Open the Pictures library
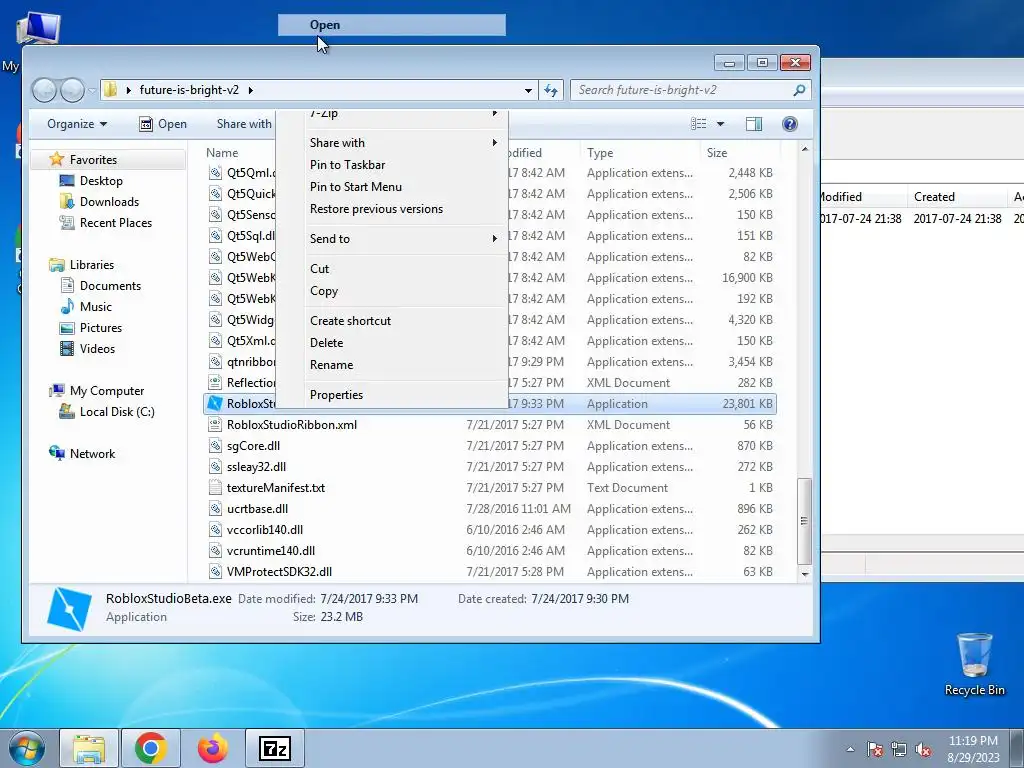The height and width of the screenshot is (768, 1024). [x=101, y=328]
